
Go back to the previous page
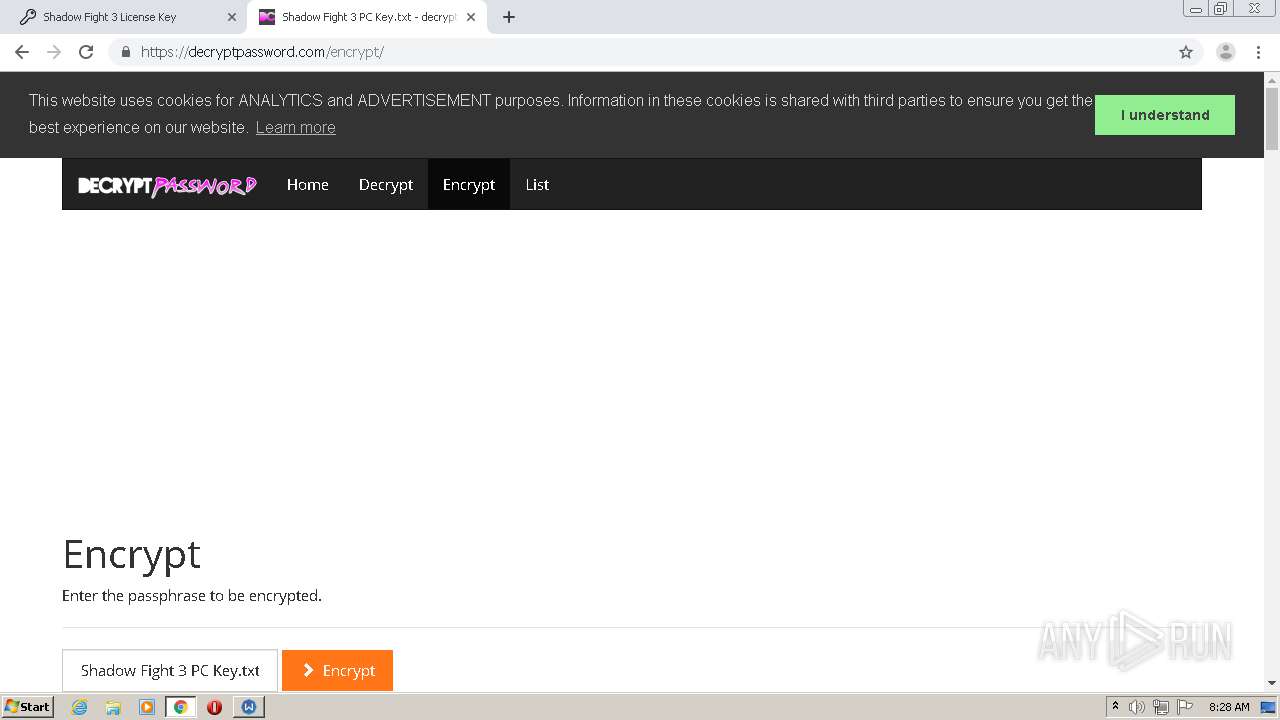click(x=22, y=52)
